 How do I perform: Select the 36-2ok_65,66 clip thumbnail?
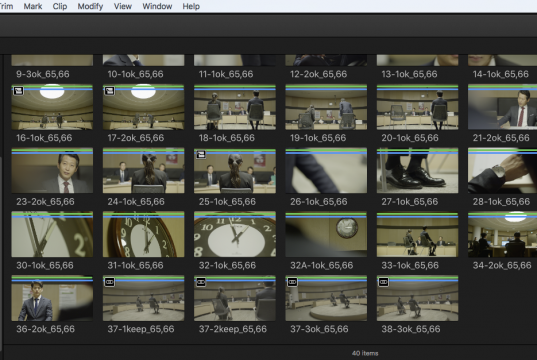click(x=52, y=298)
